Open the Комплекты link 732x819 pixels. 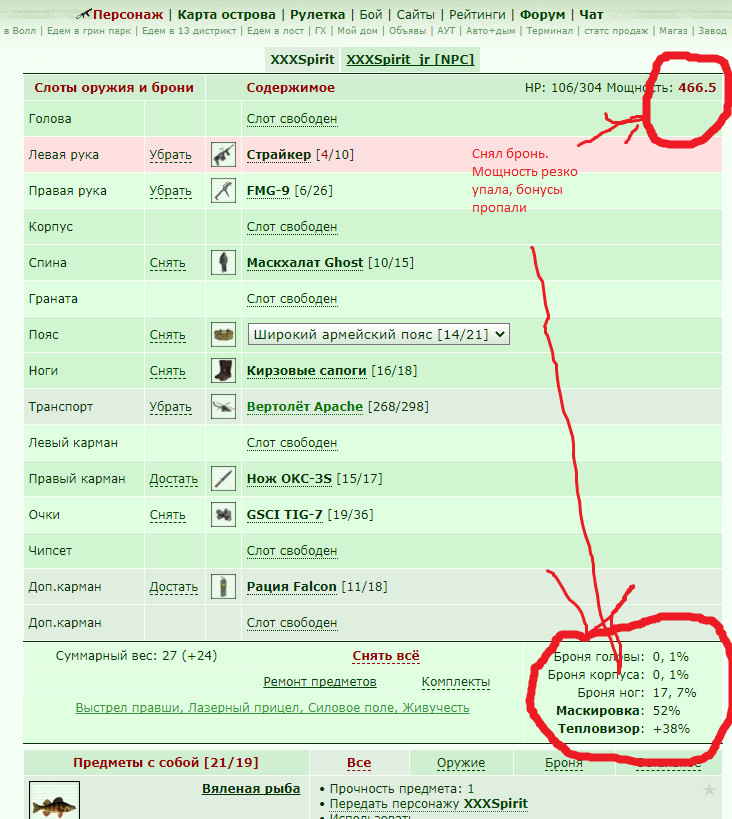point(456,682)
